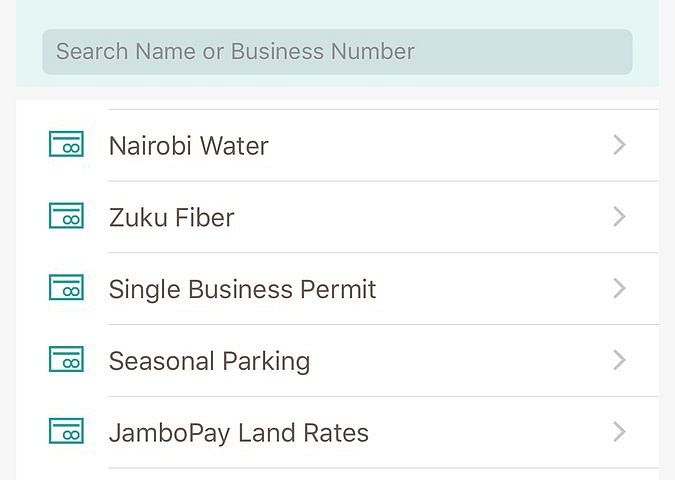Tap the JamboPay Land Rates label

(239, 433)
